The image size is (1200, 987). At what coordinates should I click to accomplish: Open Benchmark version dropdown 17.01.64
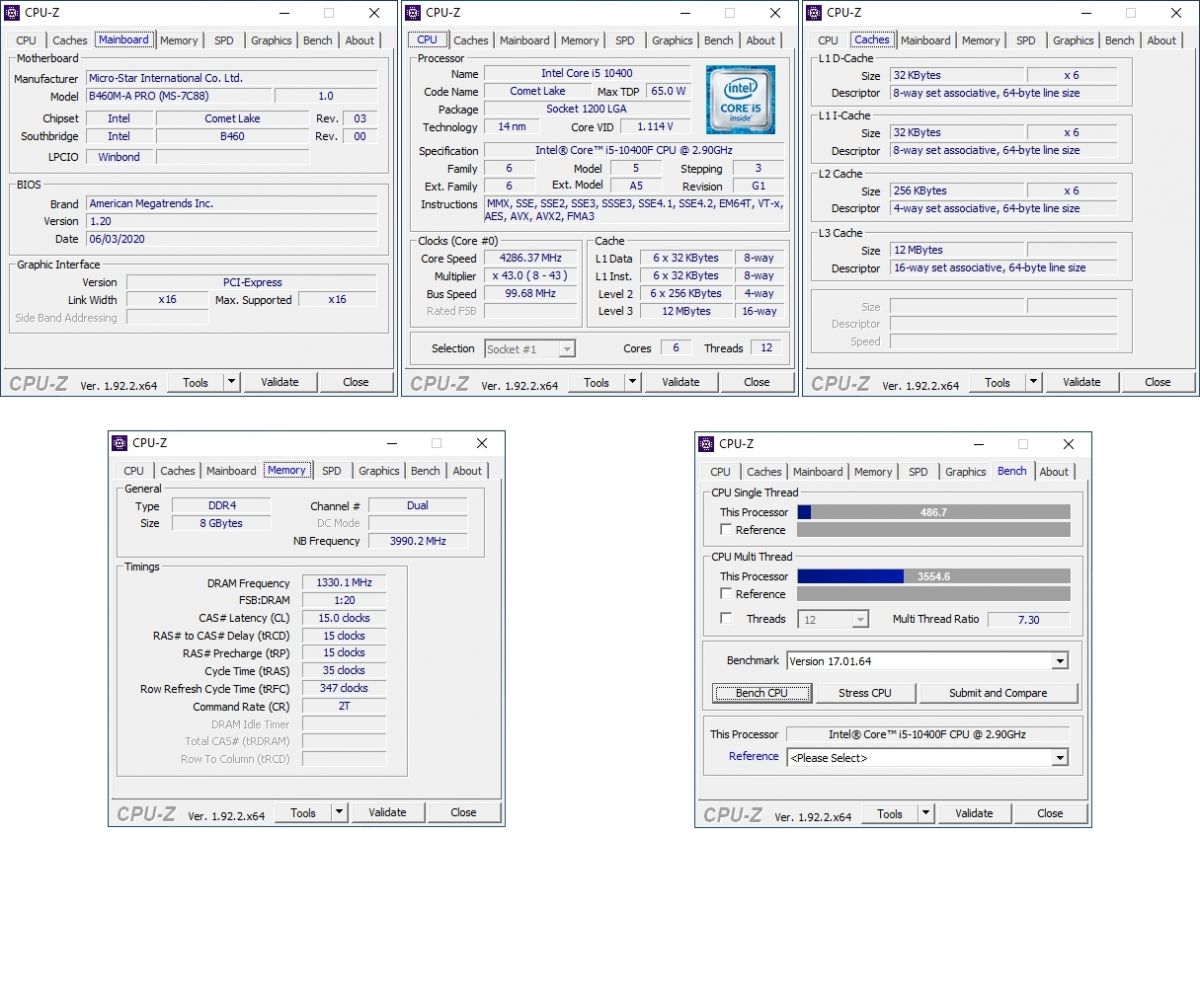(x=927, y=661)
